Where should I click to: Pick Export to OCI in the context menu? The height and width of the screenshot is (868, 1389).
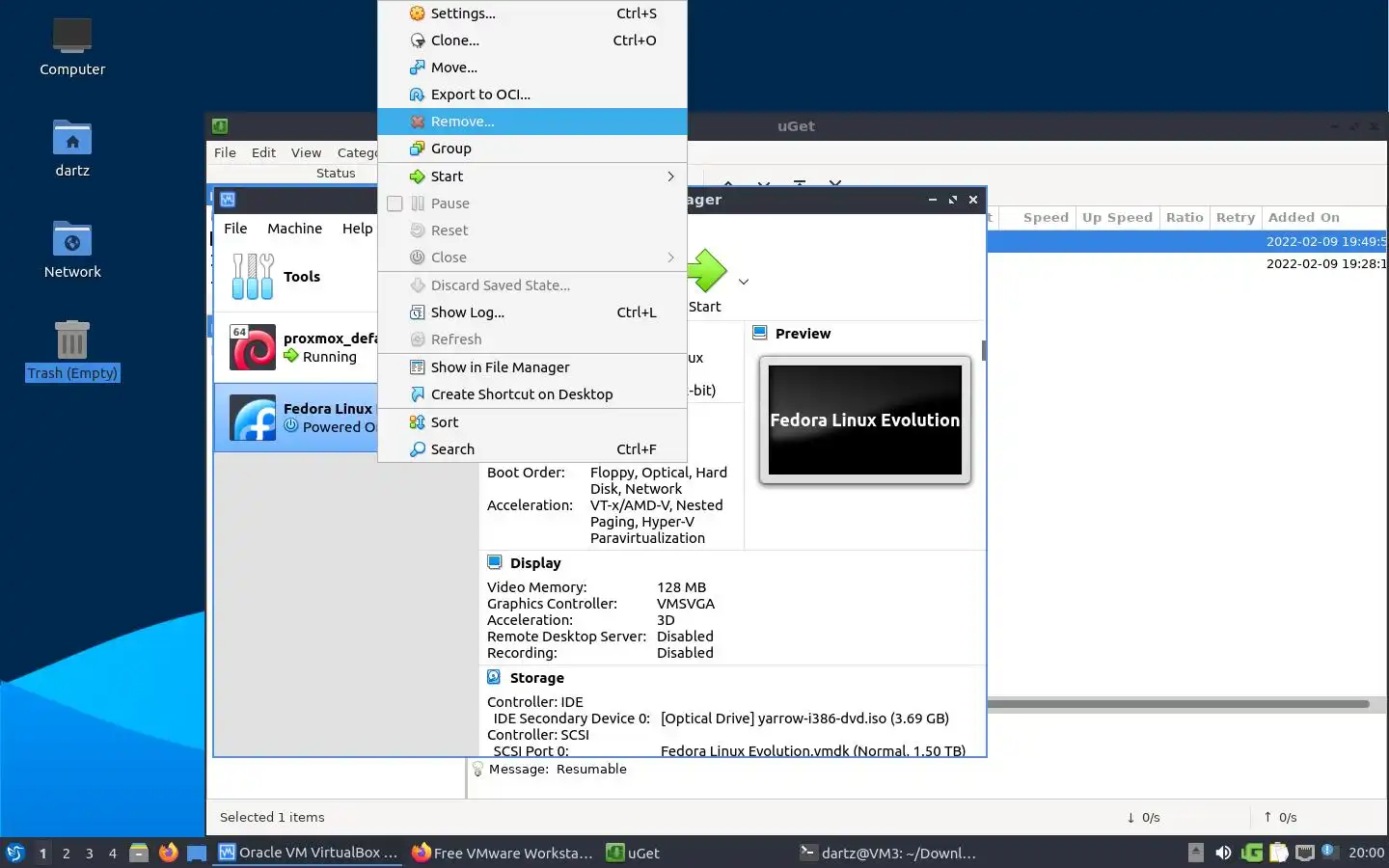(x=532, y=95)
